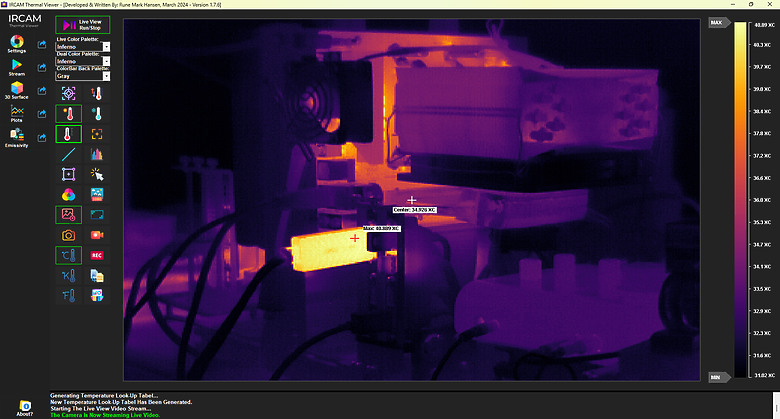Select the rectangle region tool
Screen dimensions: 780x419
point(69,174)
